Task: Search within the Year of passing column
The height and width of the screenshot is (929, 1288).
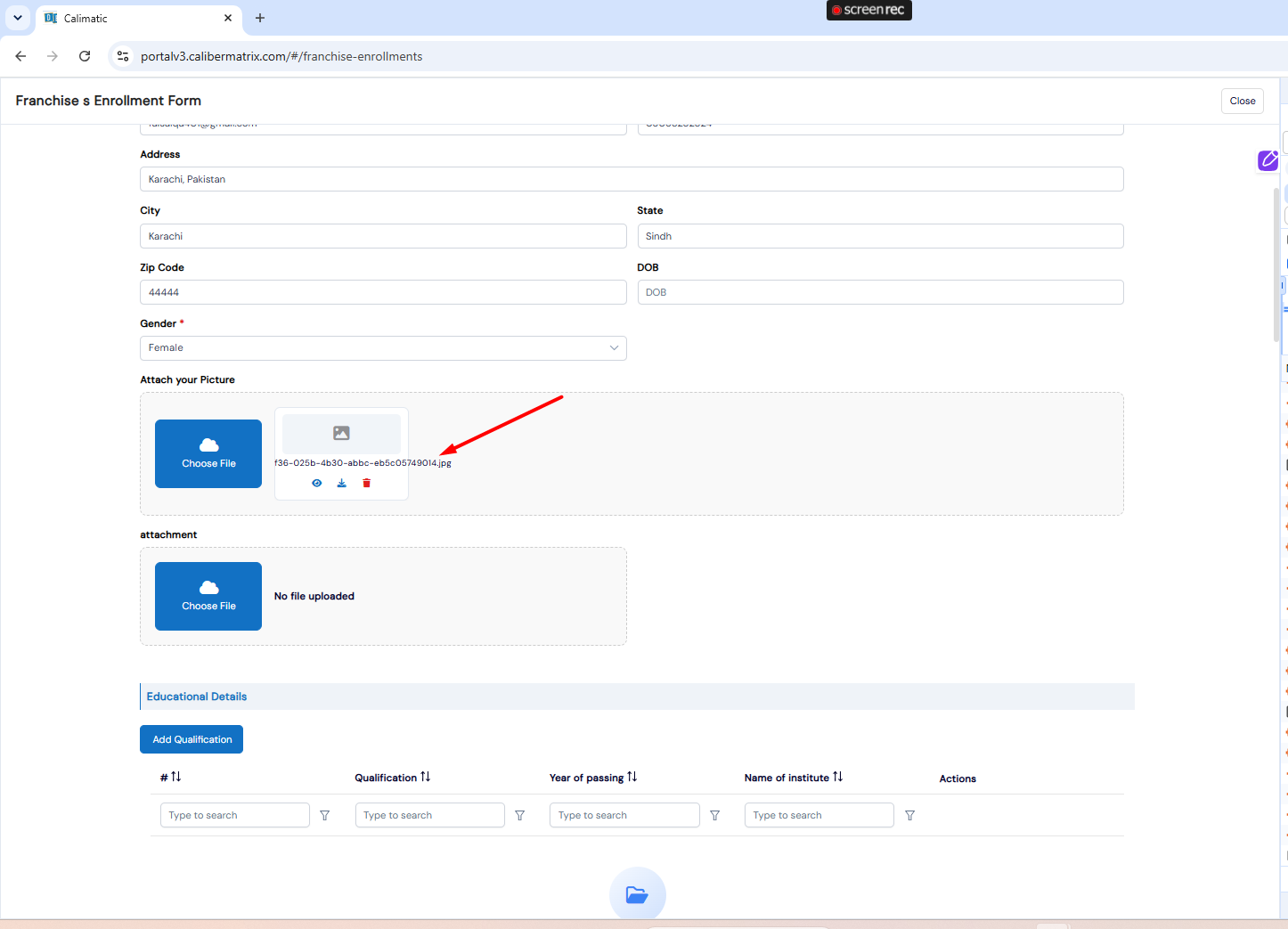Action: [x=624, y=815]
